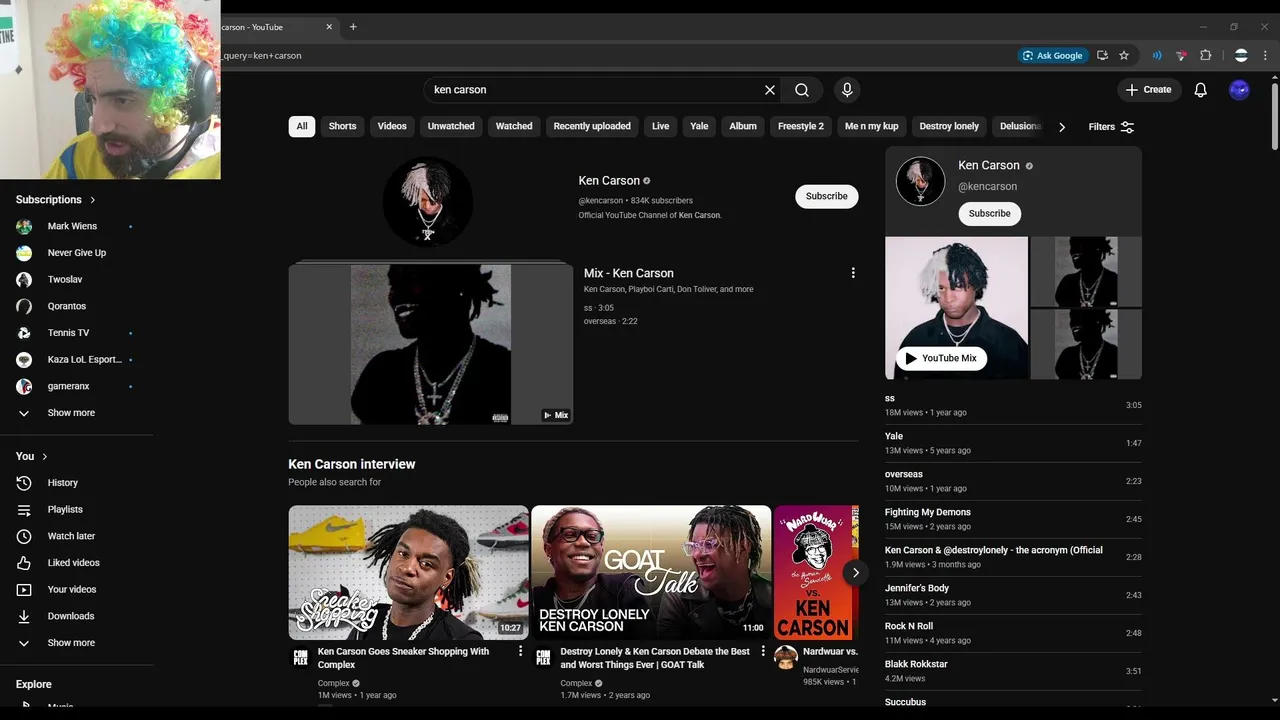
Task: Select the Shorts filter chip
Action: (x=343, y=126)
